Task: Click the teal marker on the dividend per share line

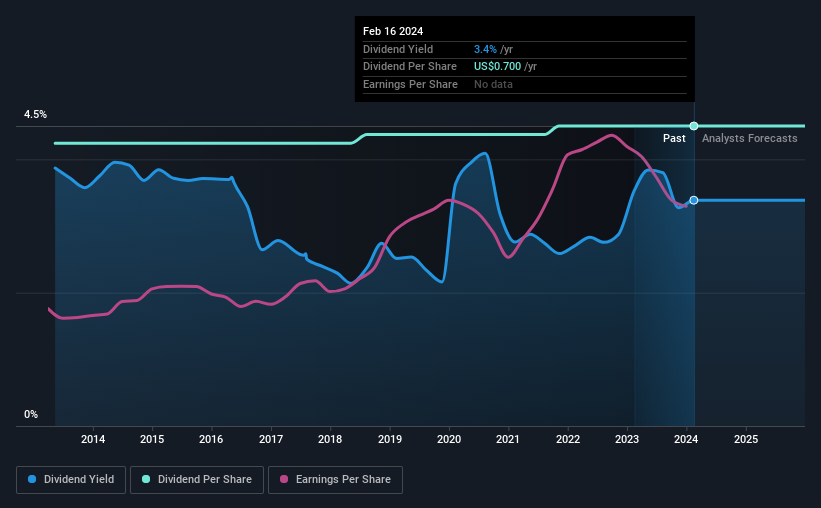Action: click(x=694, y=126)
